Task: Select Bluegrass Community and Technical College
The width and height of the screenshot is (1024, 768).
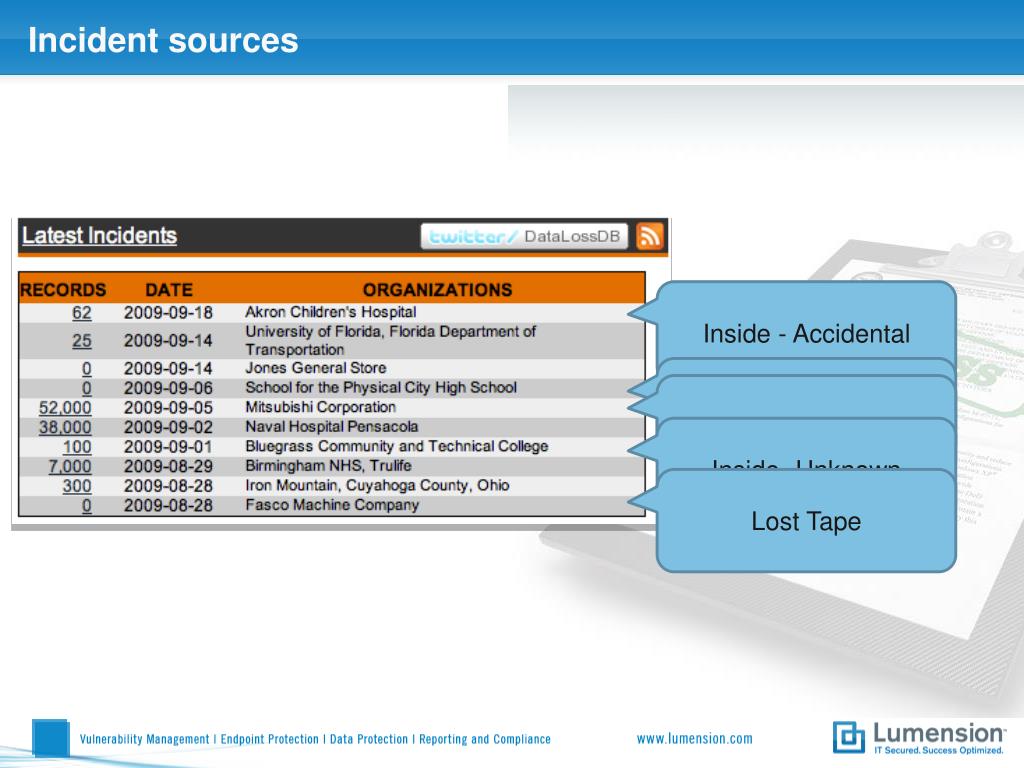Action: [396, 446]
